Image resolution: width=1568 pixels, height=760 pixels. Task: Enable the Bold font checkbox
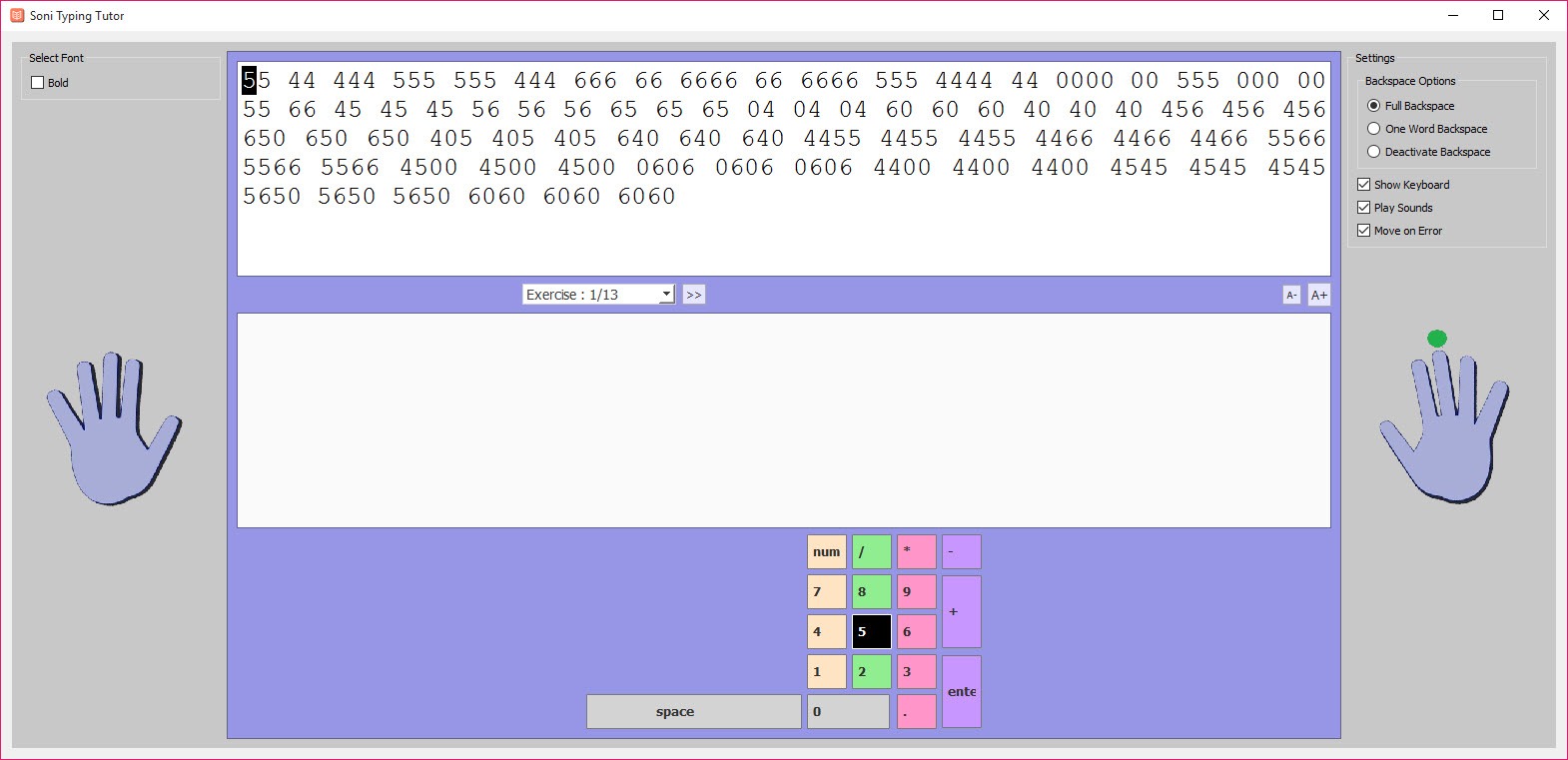click(x=38, y=83)
